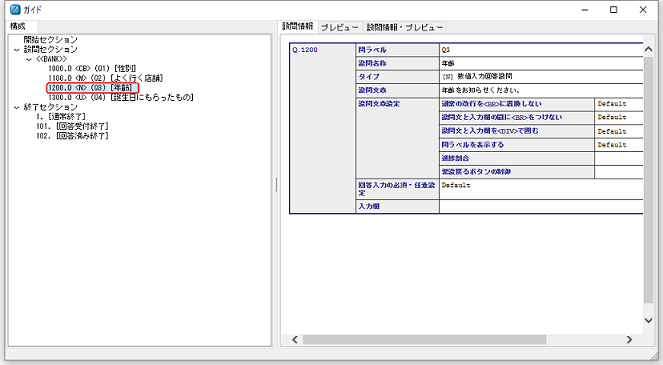Screen dimensions: 663x365
Task: Click the [N] 数値入力回答設問 value
Action: [x=477, y=77]
